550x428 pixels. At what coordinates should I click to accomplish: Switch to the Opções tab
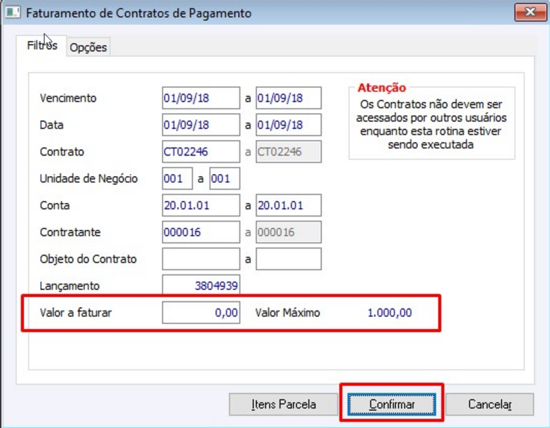point(88,47)
